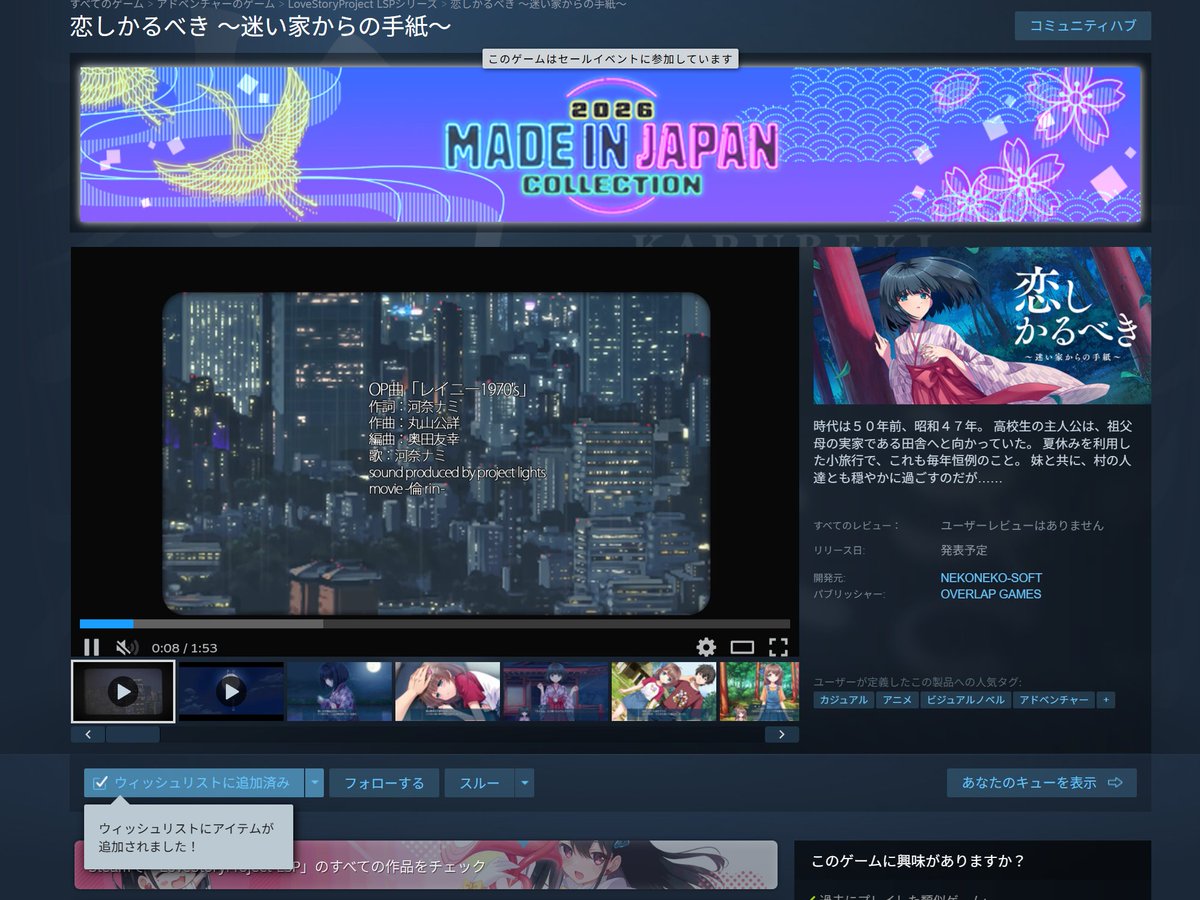
Task: Open the moonlit girl screenshot thumbnail
Action: [x=339, y=691]
